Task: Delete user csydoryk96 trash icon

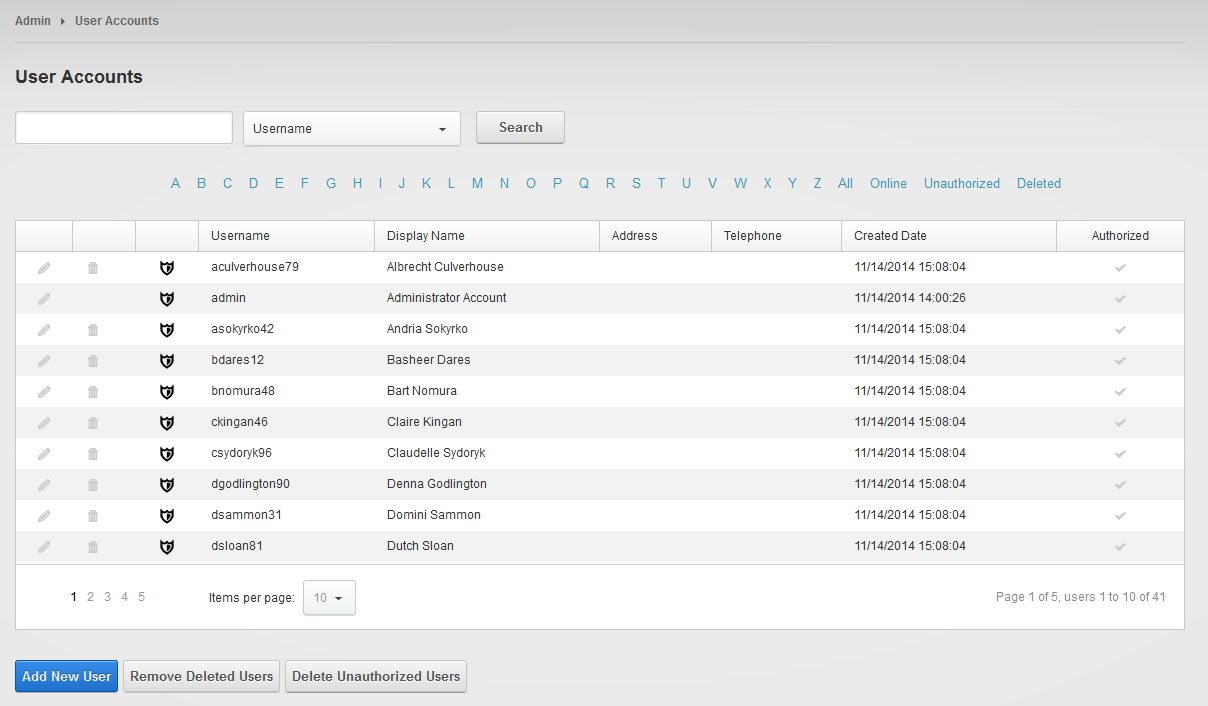Action: coord(93,454)
